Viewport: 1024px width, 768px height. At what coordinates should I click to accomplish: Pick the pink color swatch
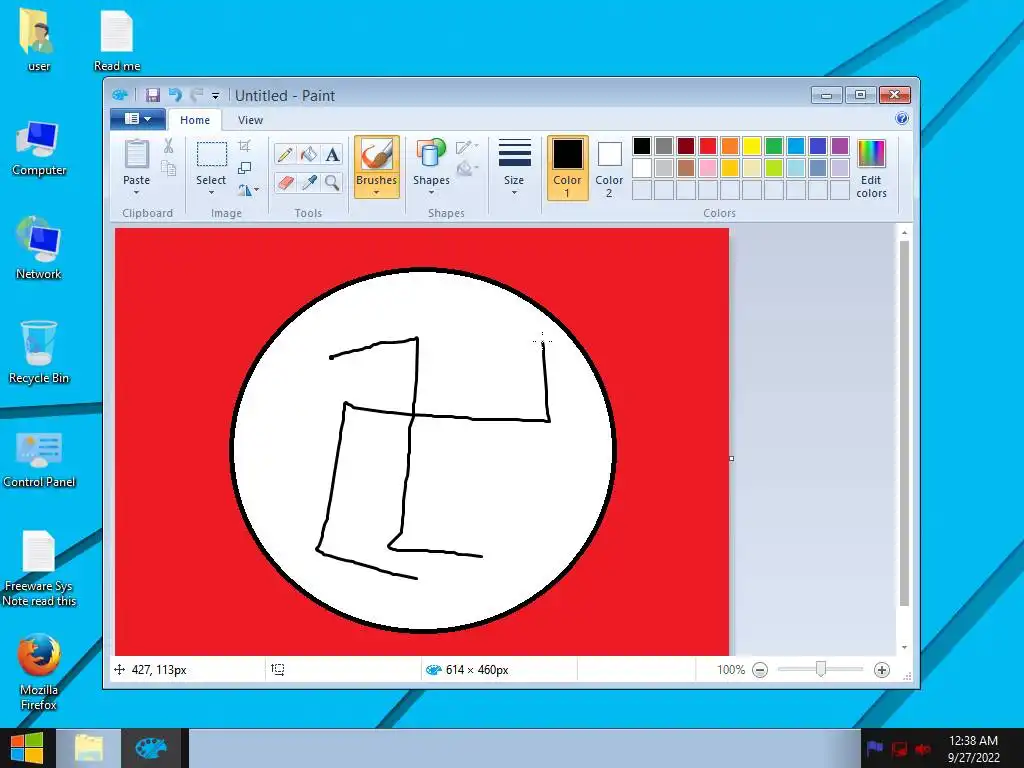click(708, 168)
